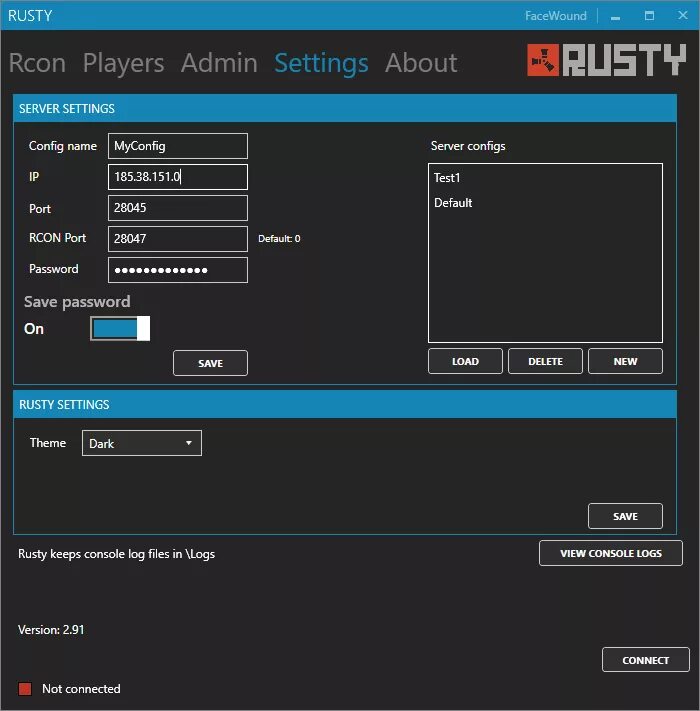Click the Version: 2.91 text
Viewport: 700px width, 711px height.
tap(51, 630)
